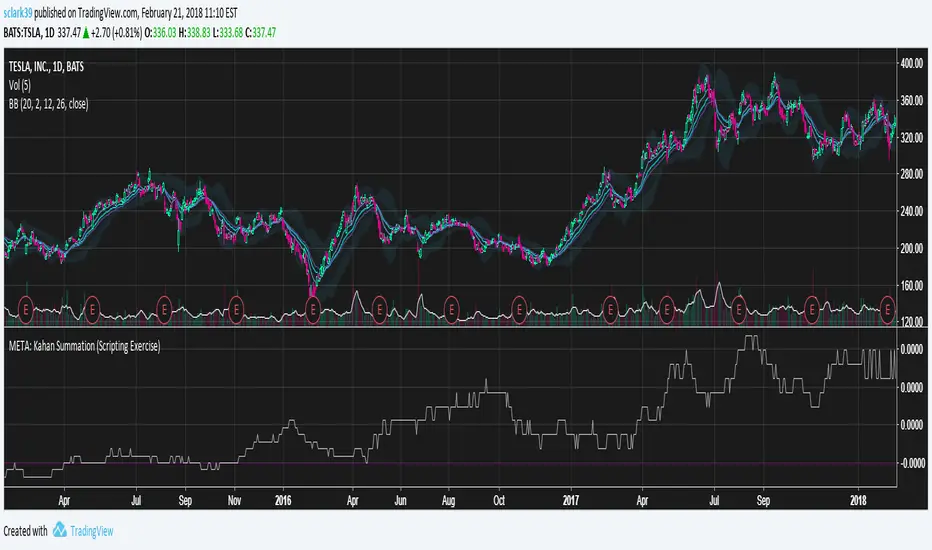Select earnings marker just right of Oct

pos(519,309)
